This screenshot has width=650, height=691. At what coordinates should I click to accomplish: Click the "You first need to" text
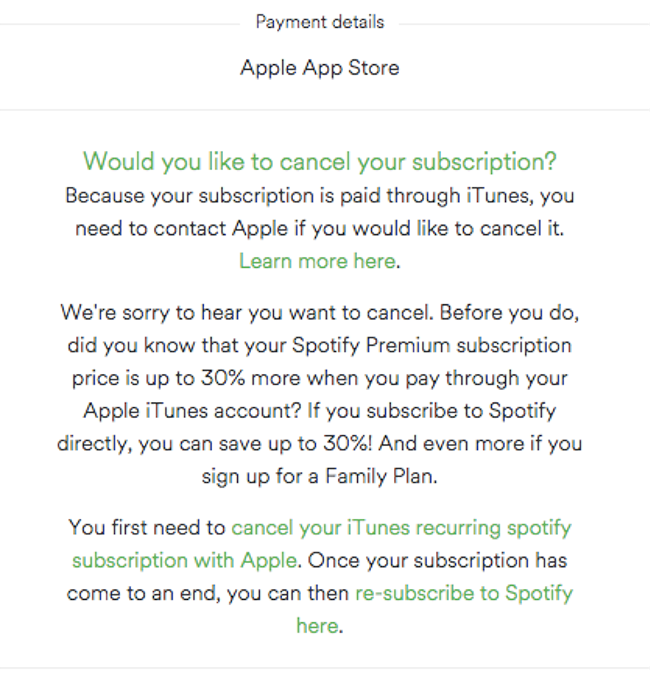coord(147,527)
